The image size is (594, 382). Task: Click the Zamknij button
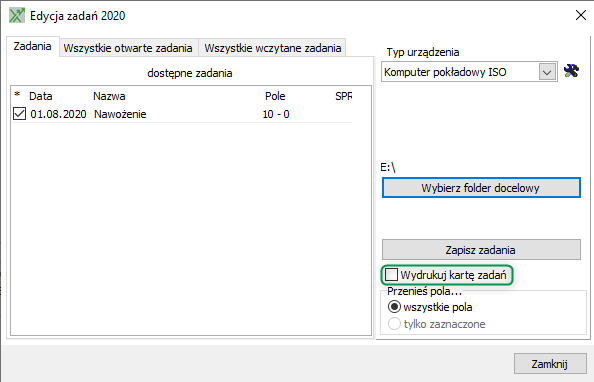point(550,364)
